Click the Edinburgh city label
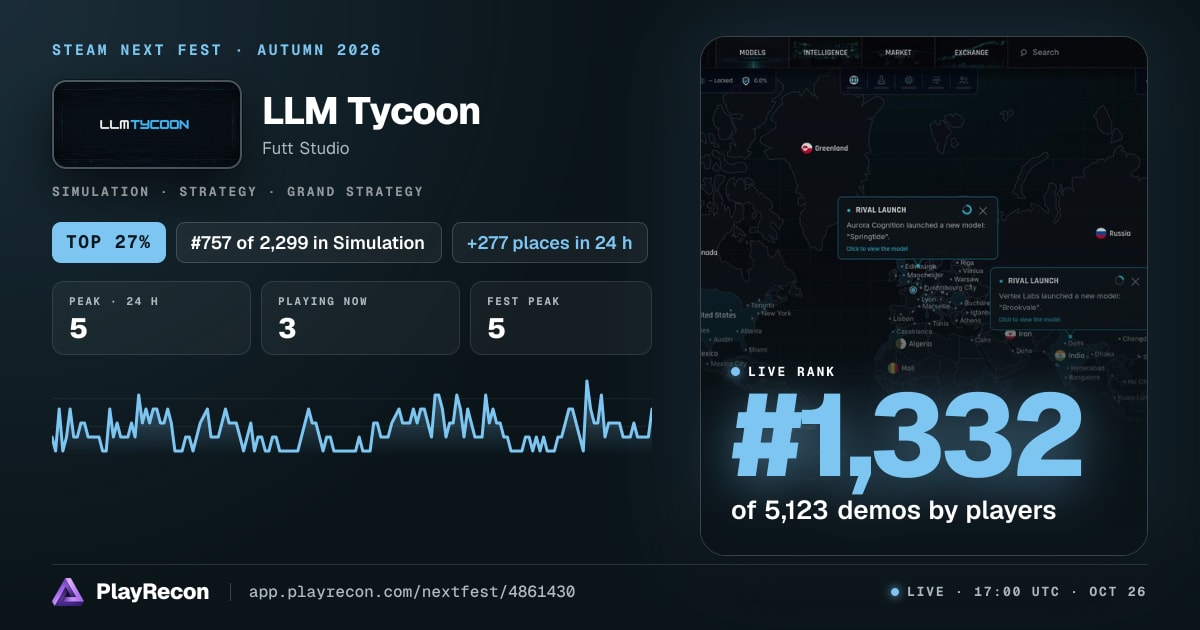The height and width of the screenshot is (630, 1200). click(x=920, y=267)
